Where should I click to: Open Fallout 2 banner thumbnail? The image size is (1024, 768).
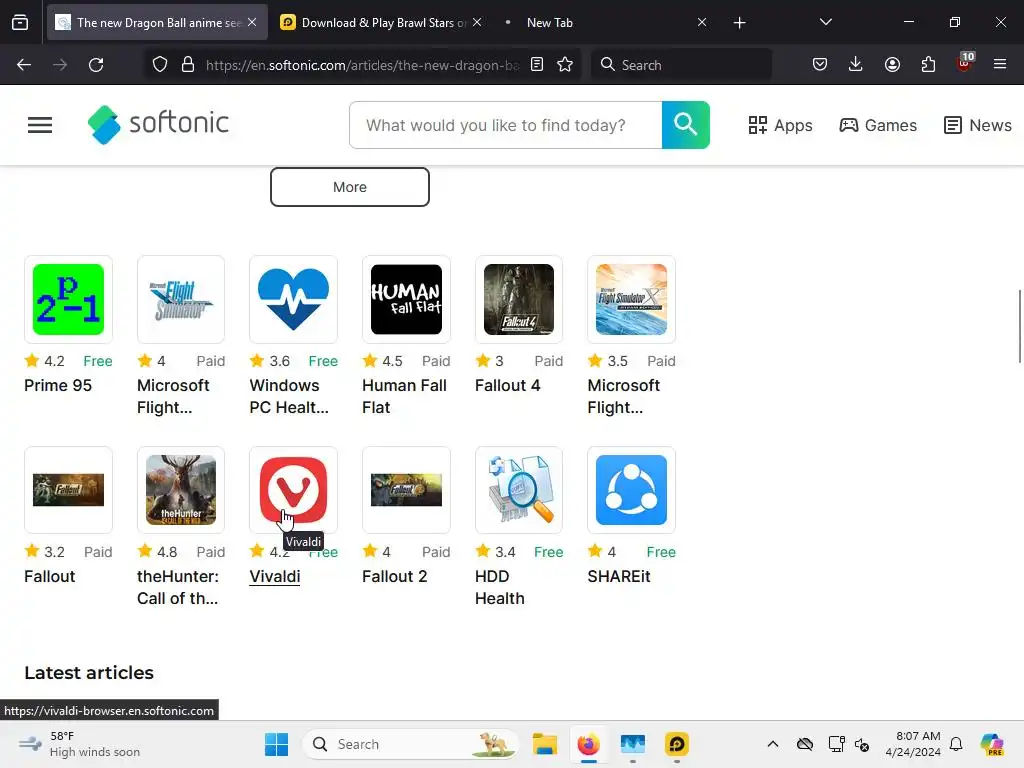[406, 490]
